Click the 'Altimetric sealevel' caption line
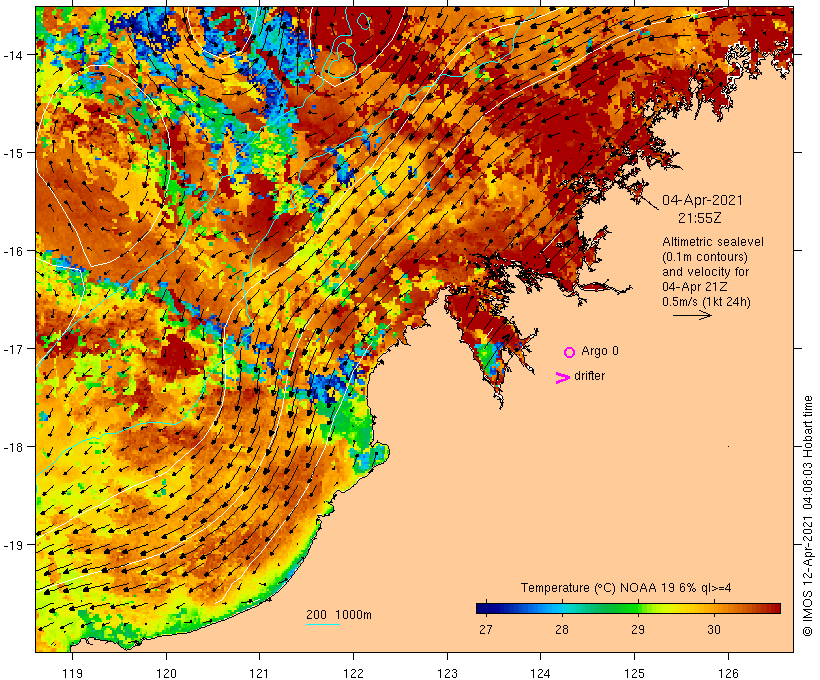Image resolution: width=820 pixels, height=680 pixels. pos(713,242)
